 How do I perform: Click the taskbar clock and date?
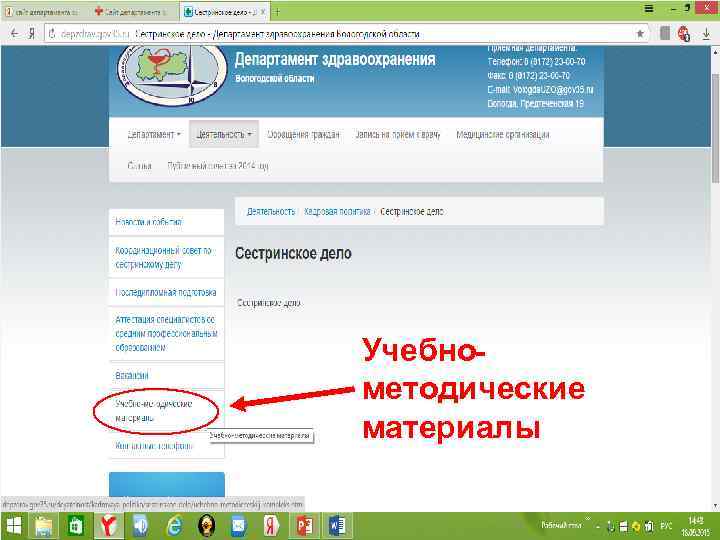696,526
